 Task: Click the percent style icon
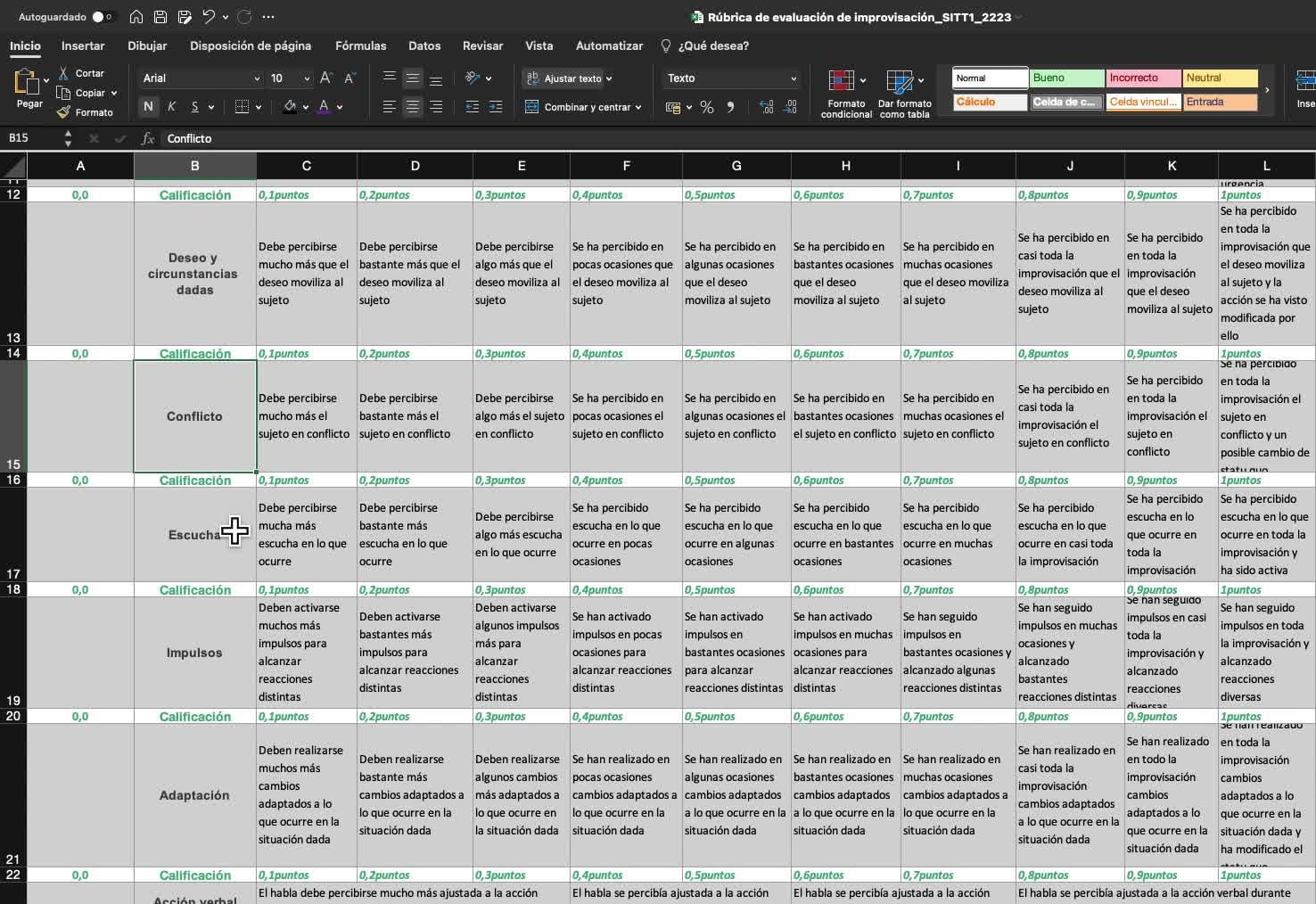[707, 107]
